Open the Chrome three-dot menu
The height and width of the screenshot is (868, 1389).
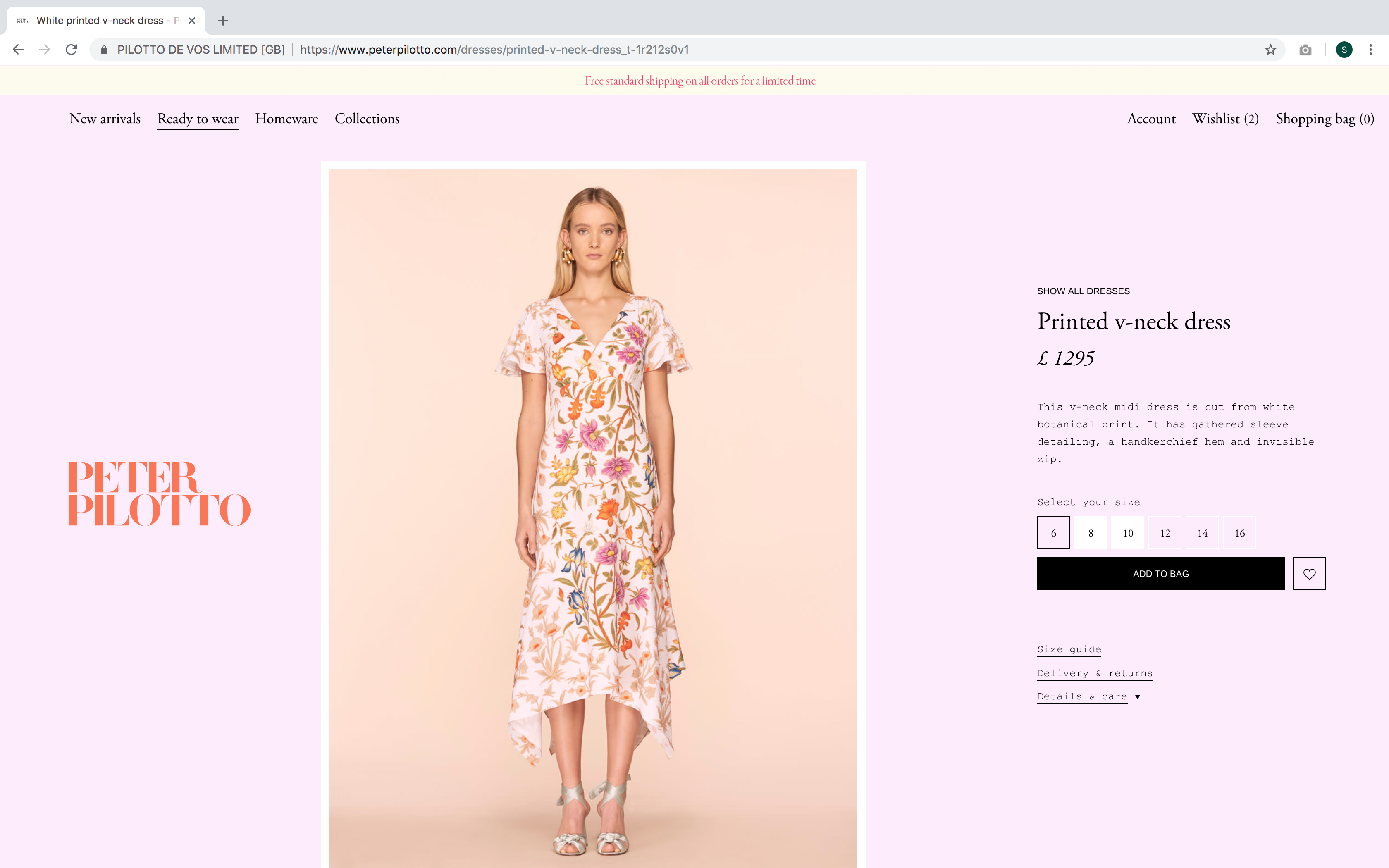1371,50
